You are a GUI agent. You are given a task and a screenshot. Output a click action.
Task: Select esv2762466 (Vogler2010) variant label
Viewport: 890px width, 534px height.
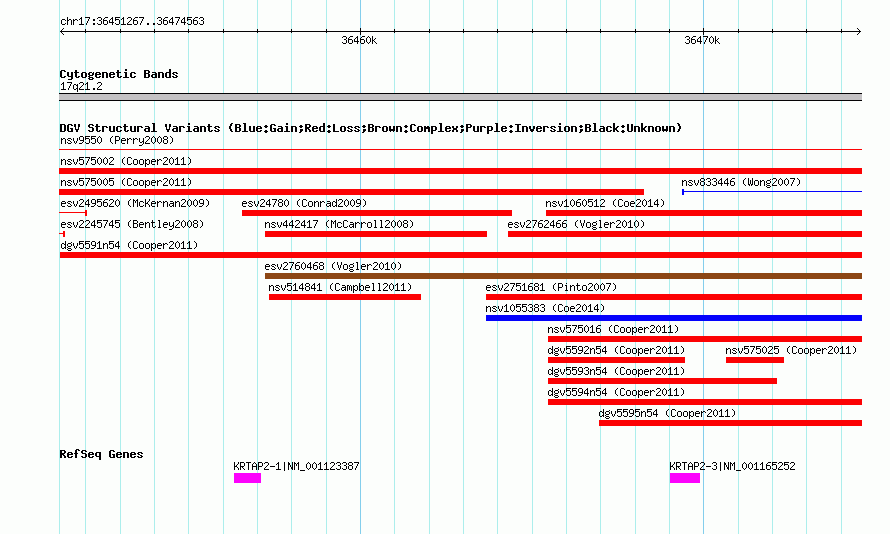(576, 224)
